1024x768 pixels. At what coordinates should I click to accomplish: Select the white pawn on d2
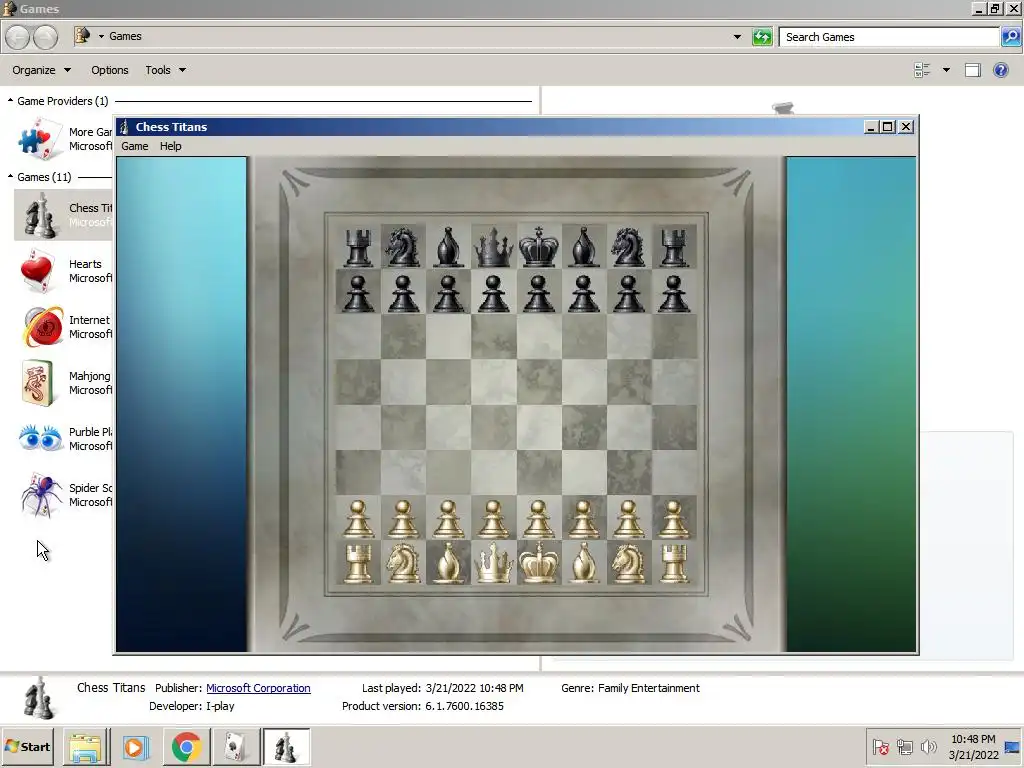click(x=493, y=519)
